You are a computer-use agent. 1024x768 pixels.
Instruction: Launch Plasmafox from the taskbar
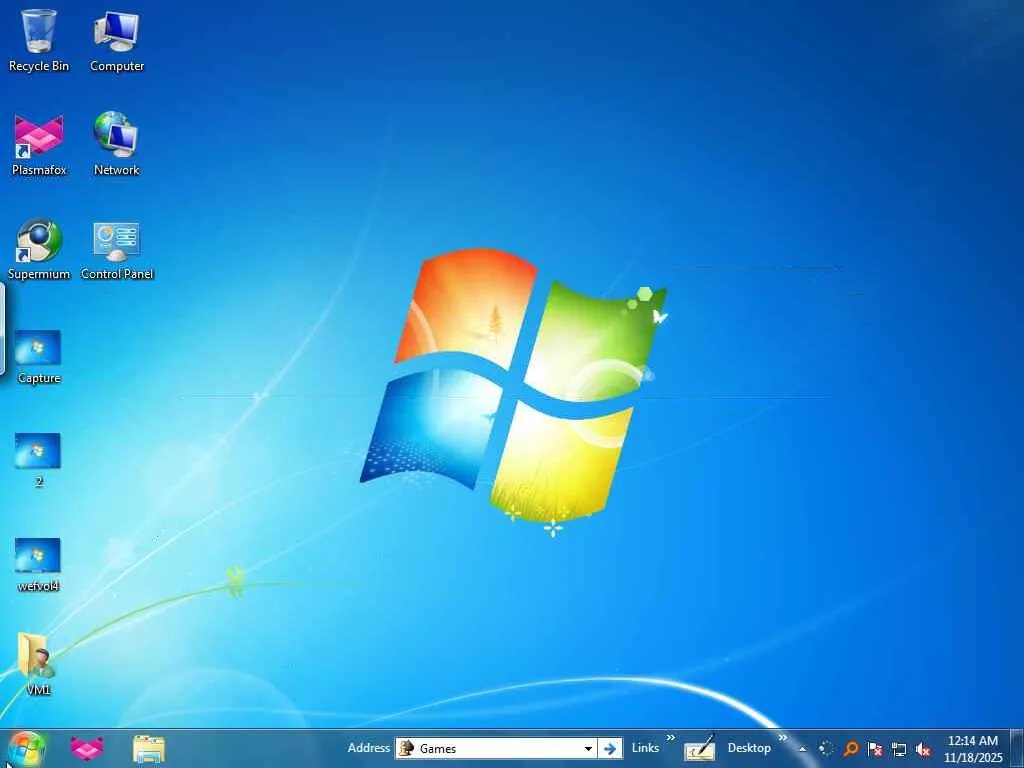click(x=87, y=749)
